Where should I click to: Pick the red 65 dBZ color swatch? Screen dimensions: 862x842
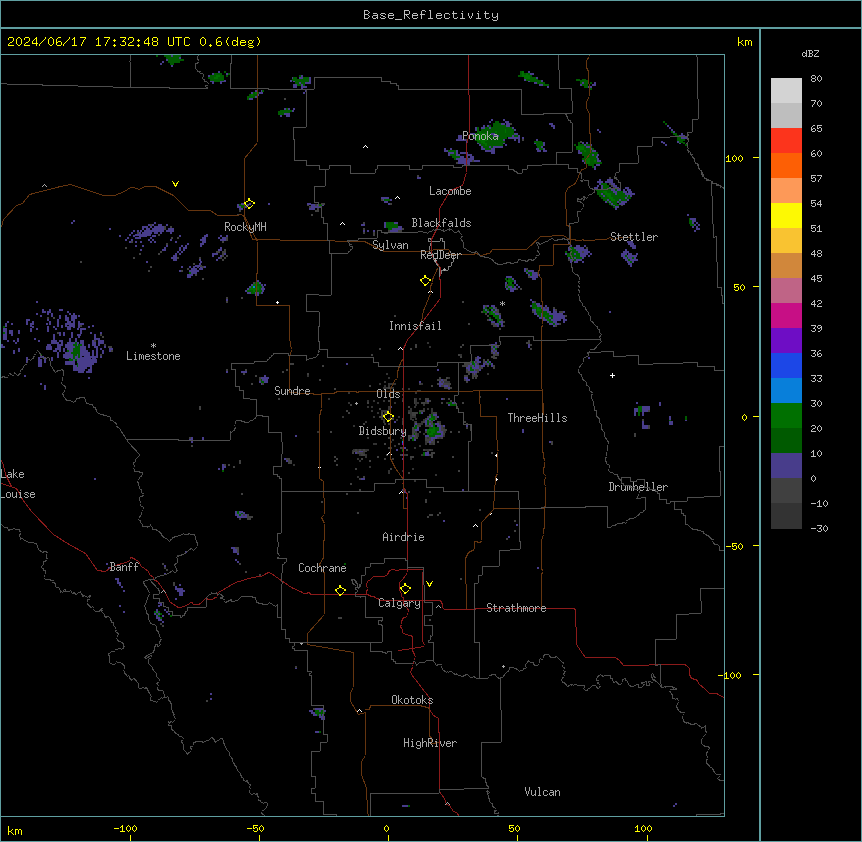click(x=786, y=140)
